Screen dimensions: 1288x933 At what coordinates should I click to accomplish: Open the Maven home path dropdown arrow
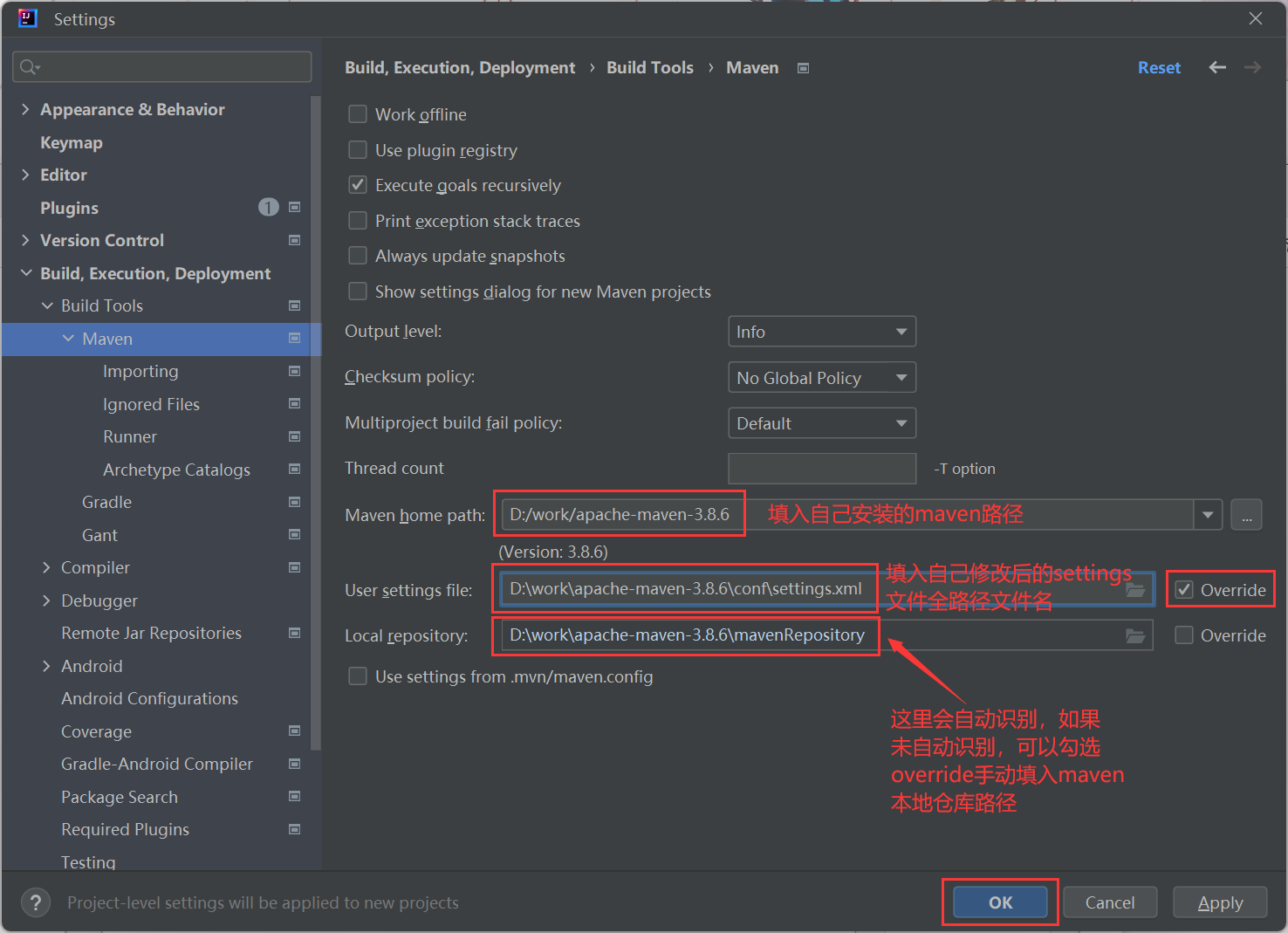coord(1208,515)
